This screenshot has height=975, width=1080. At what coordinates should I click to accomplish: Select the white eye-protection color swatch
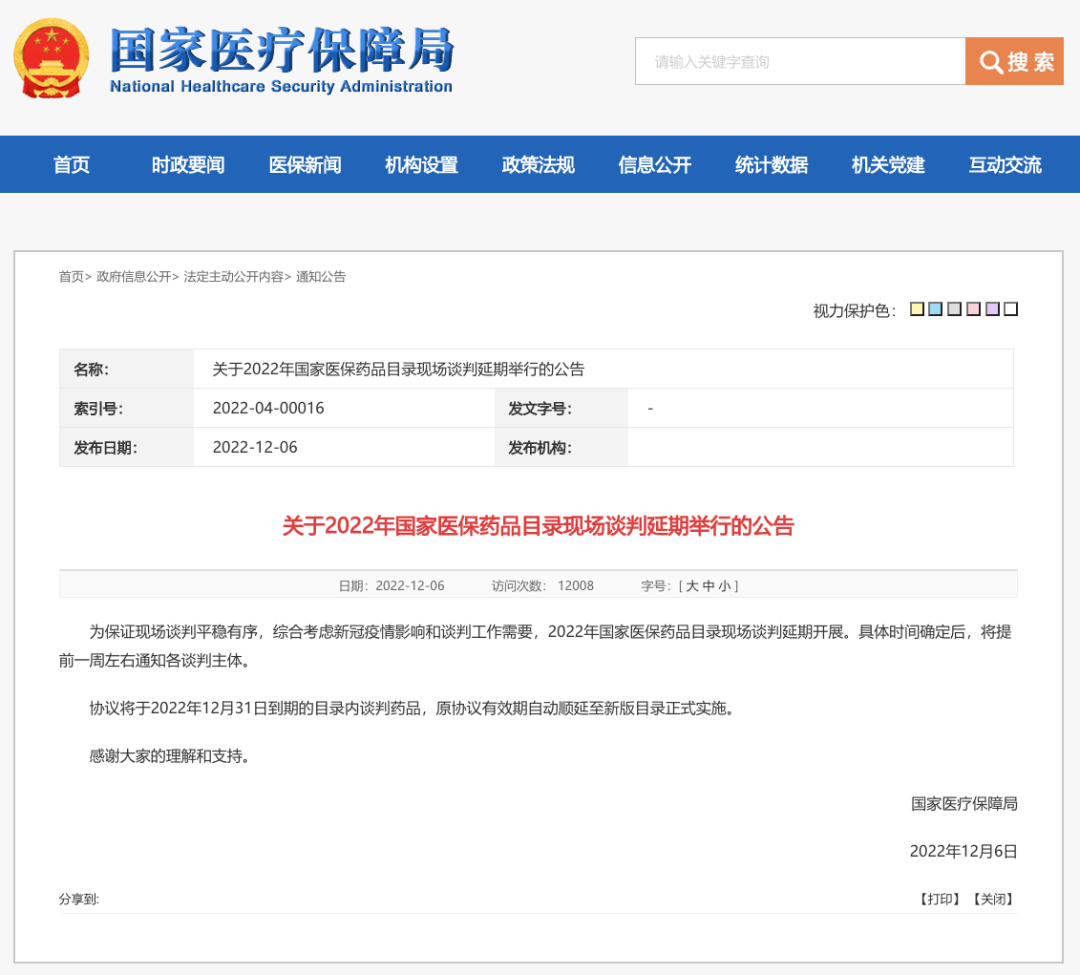1010,309
